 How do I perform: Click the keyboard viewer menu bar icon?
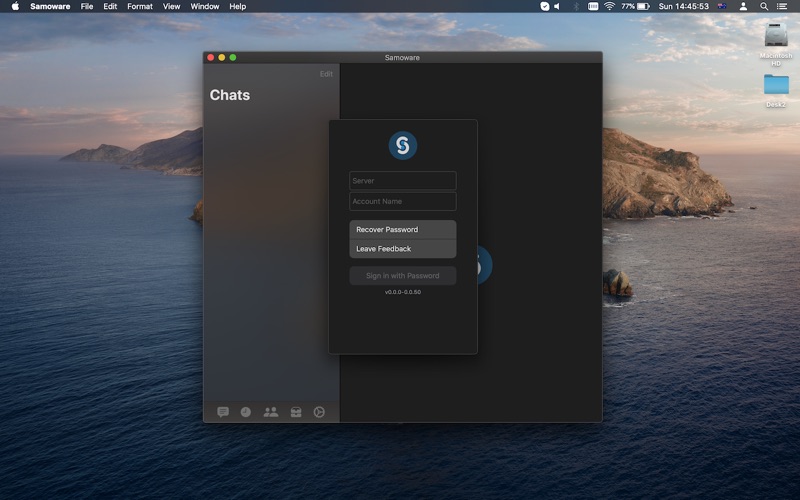593,6
